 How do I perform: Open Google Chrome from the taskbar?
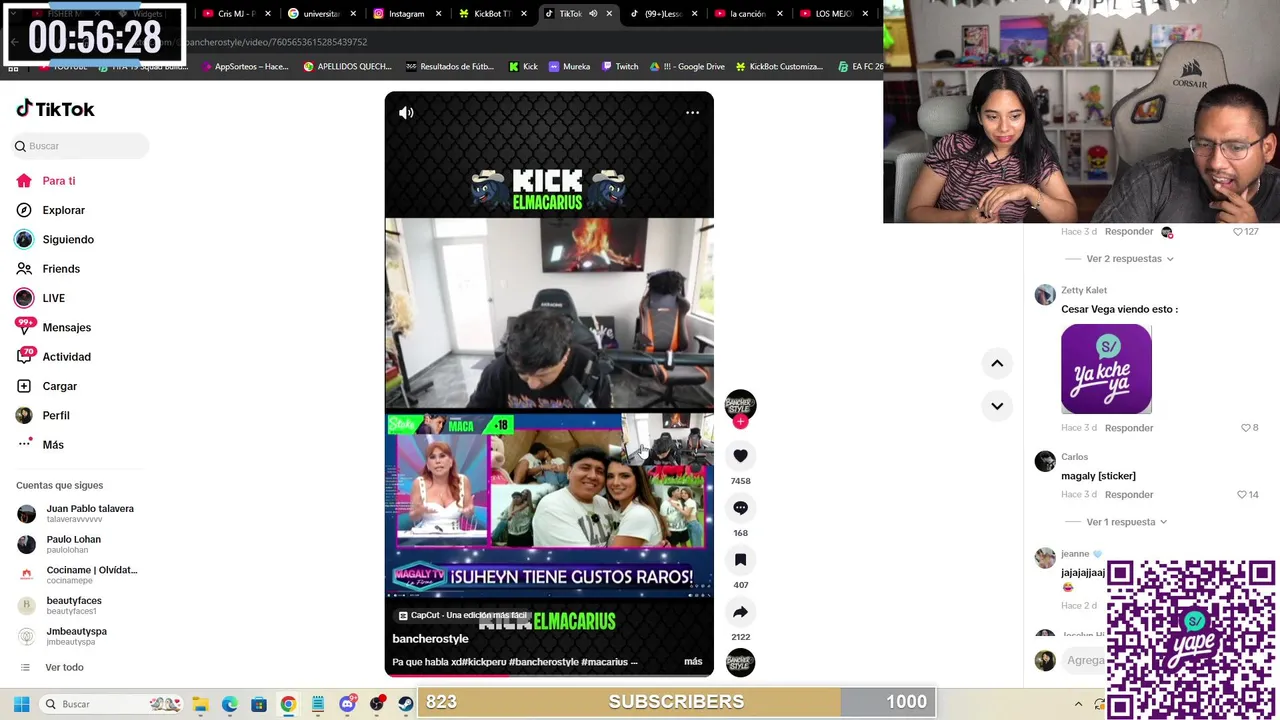tap(288, 704)
